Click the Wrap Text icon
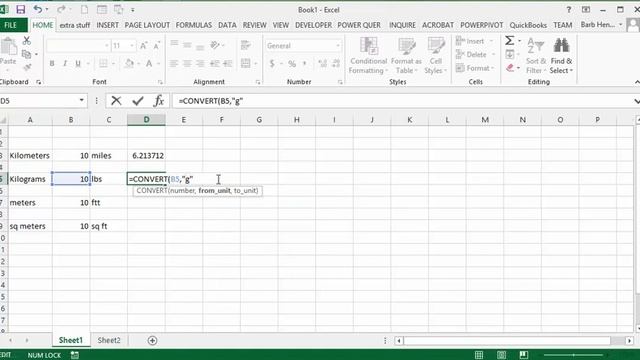 [246, 45]
